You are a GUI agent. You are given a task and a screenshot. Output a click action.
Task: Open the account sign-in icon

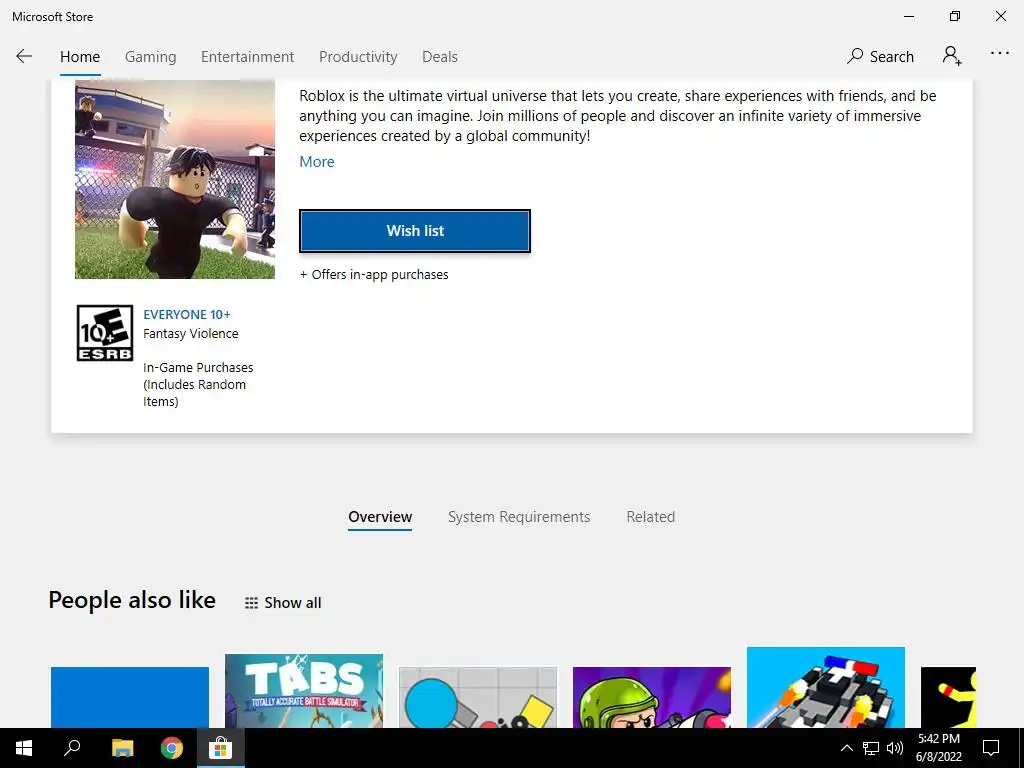[952, 56]
